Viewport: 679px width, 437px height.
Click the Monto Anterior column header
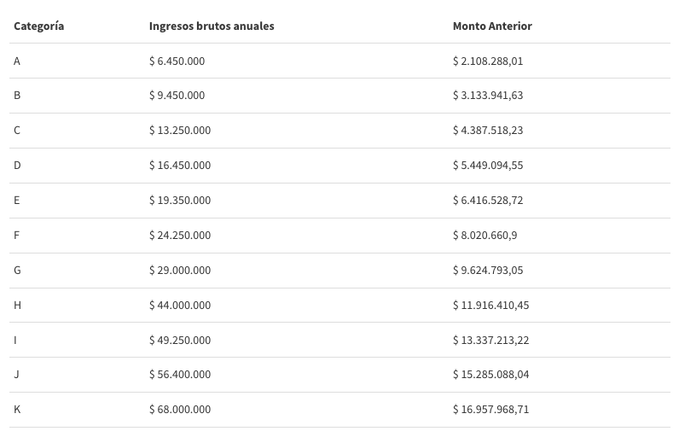click(x=492, y=26)
